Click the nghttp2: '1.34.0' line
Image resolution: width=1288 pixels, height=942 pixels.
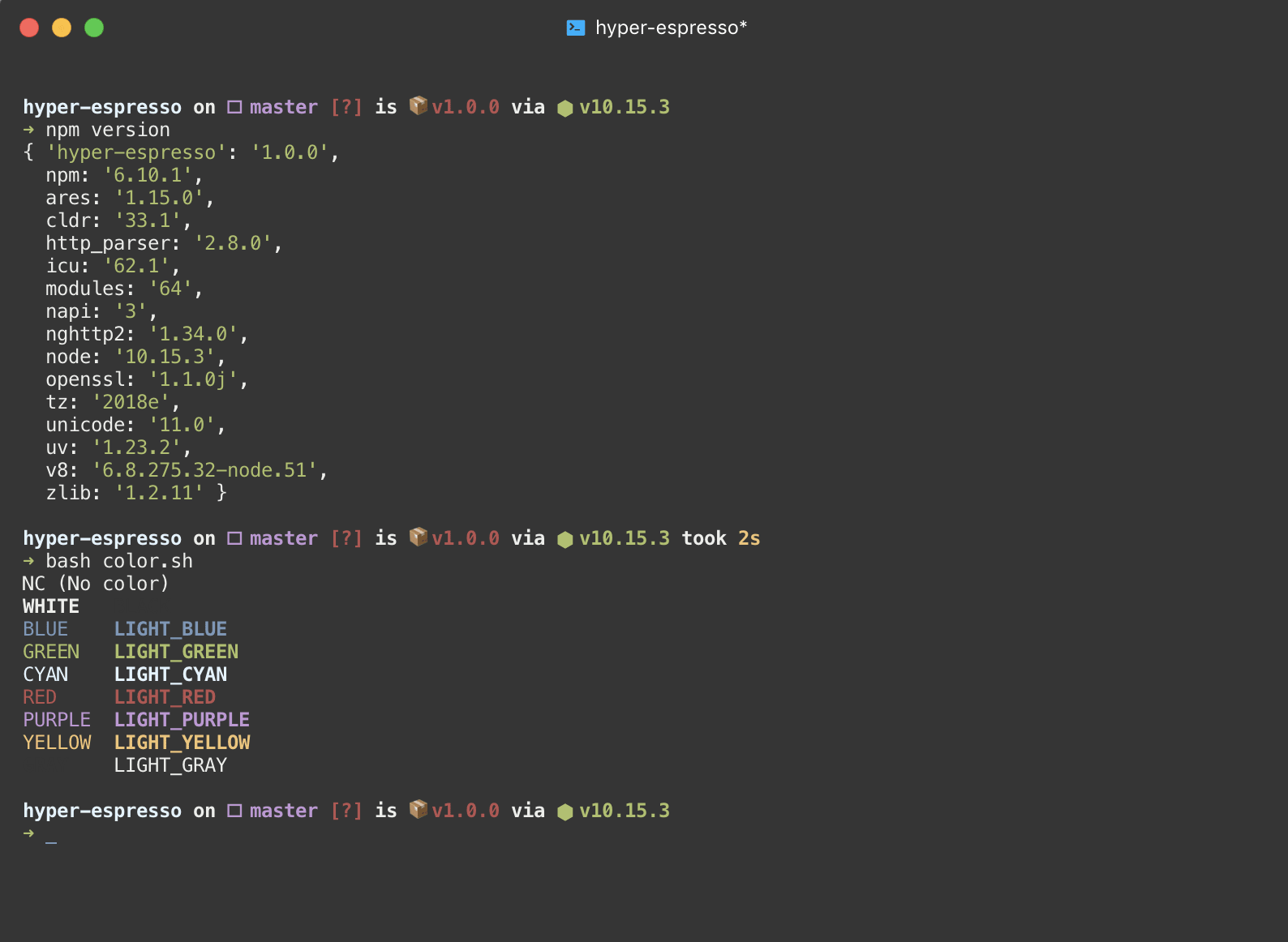coord(147,334)
